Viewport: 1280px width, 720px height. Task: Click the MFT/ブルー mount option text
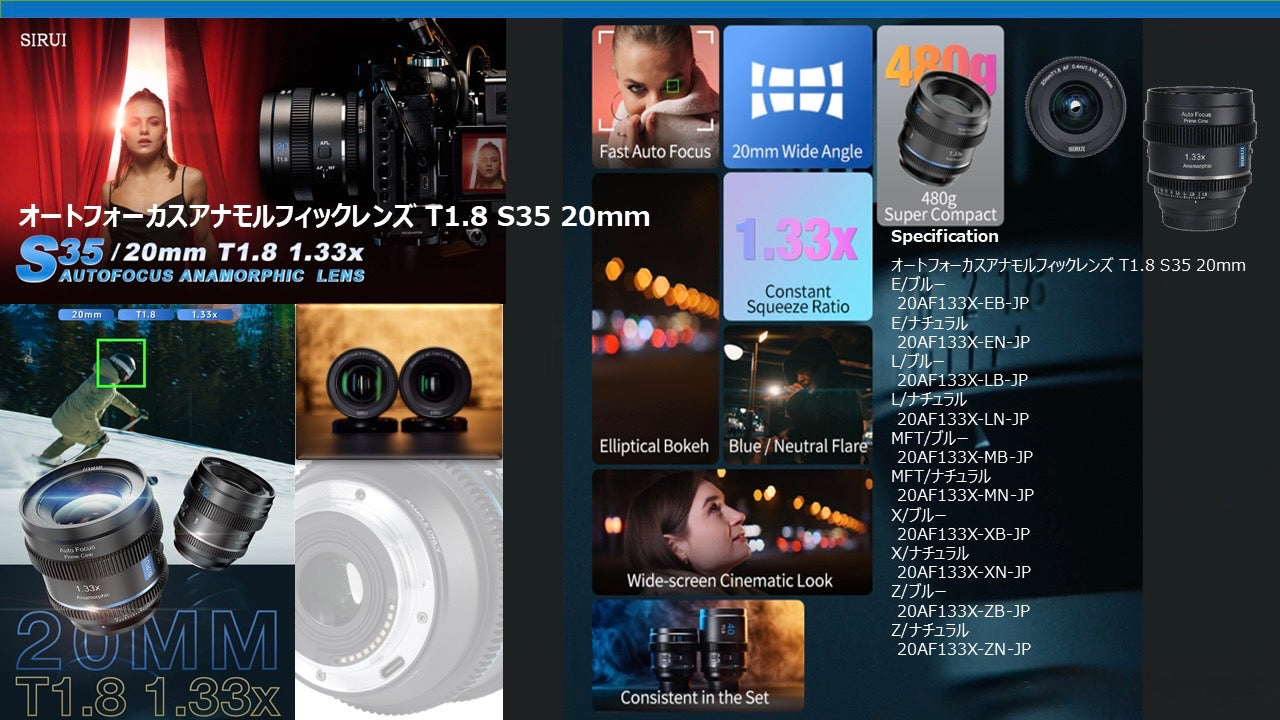[929, 438]
